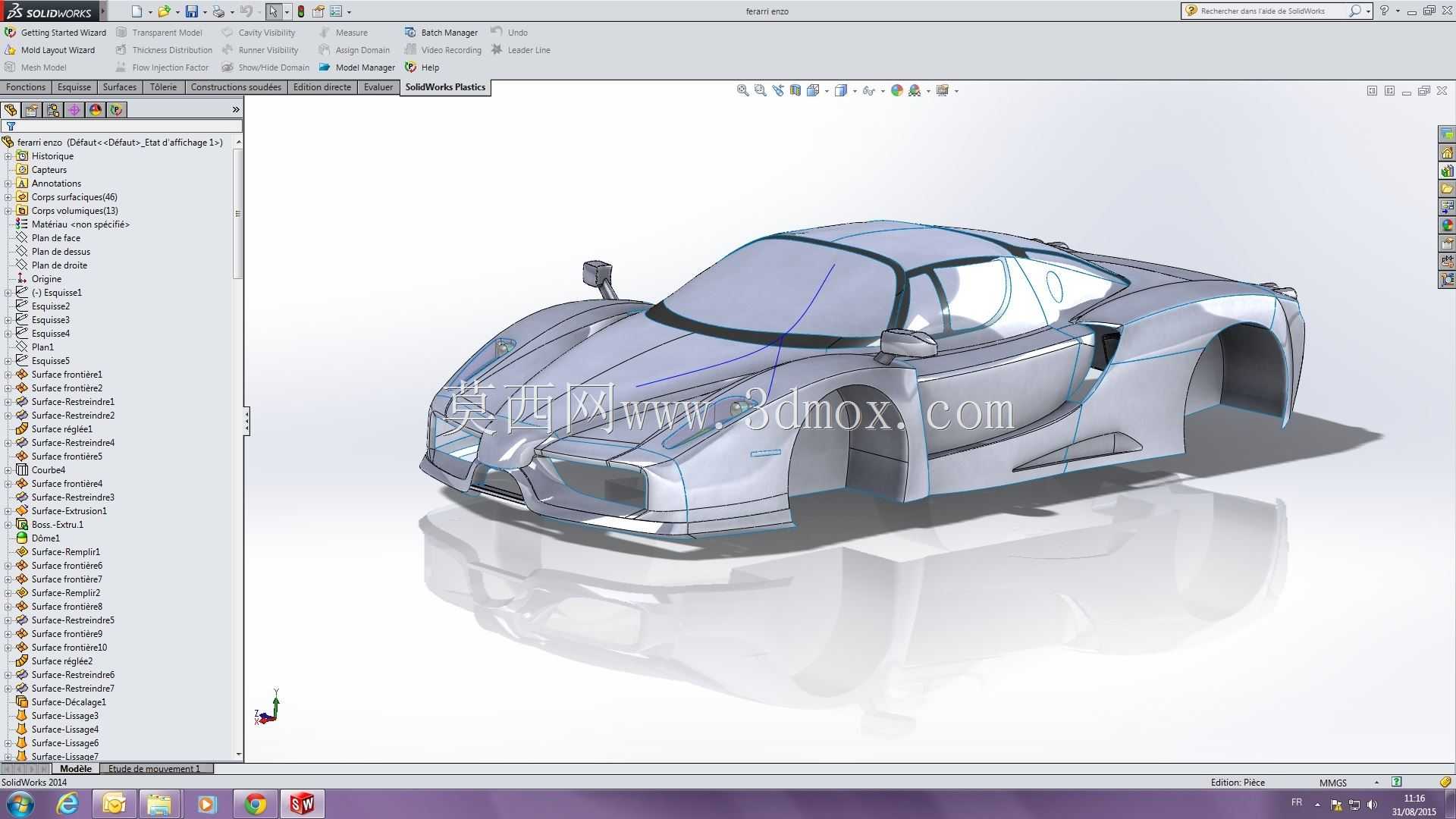The width and height of the screenshot is (1456, 819).
Task: Save the part with the floppy disk icon
Action: click(192, 11)
